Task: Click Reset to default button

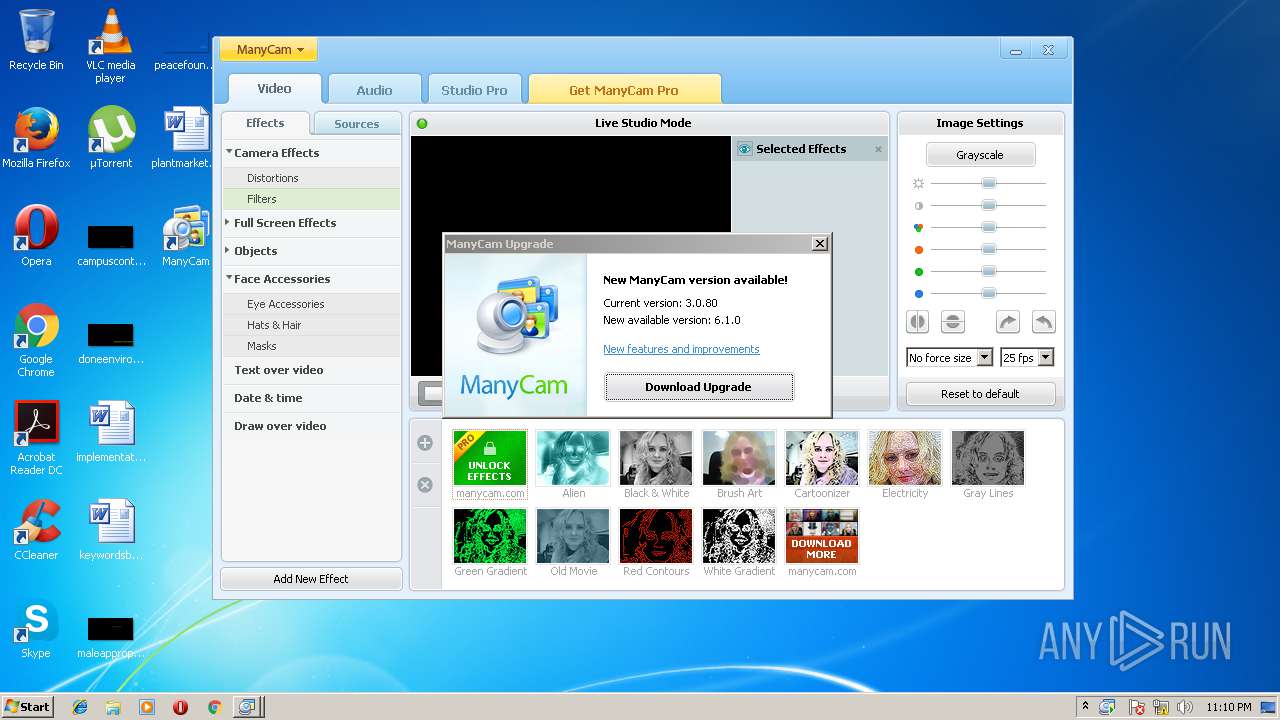Action: pos(980,394)
